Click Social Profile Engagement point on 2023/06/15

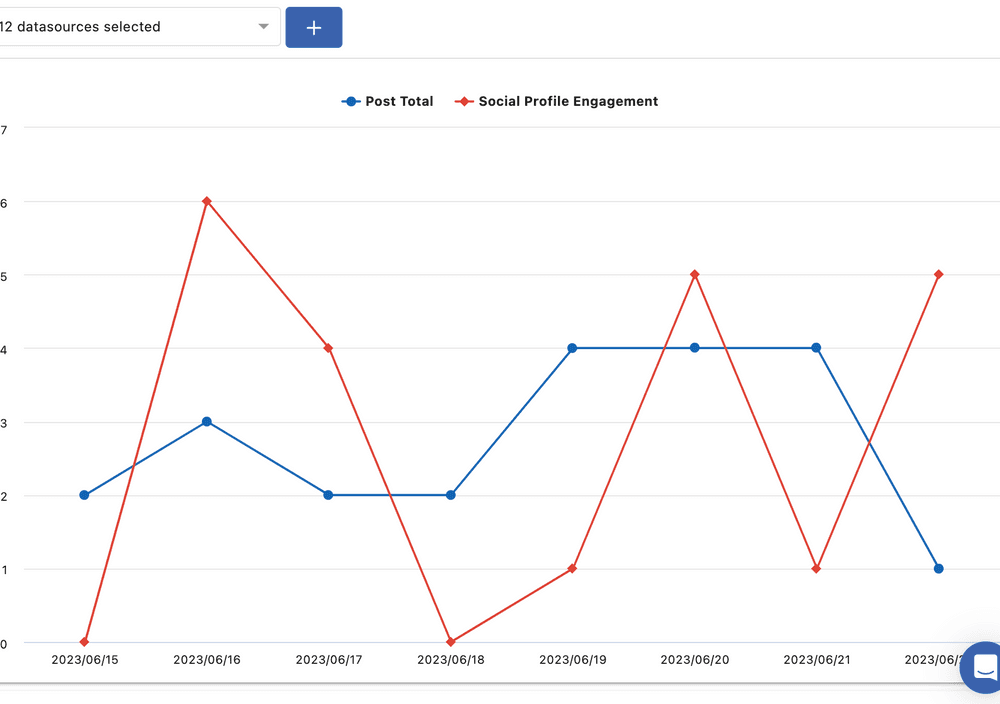point(84,641)
